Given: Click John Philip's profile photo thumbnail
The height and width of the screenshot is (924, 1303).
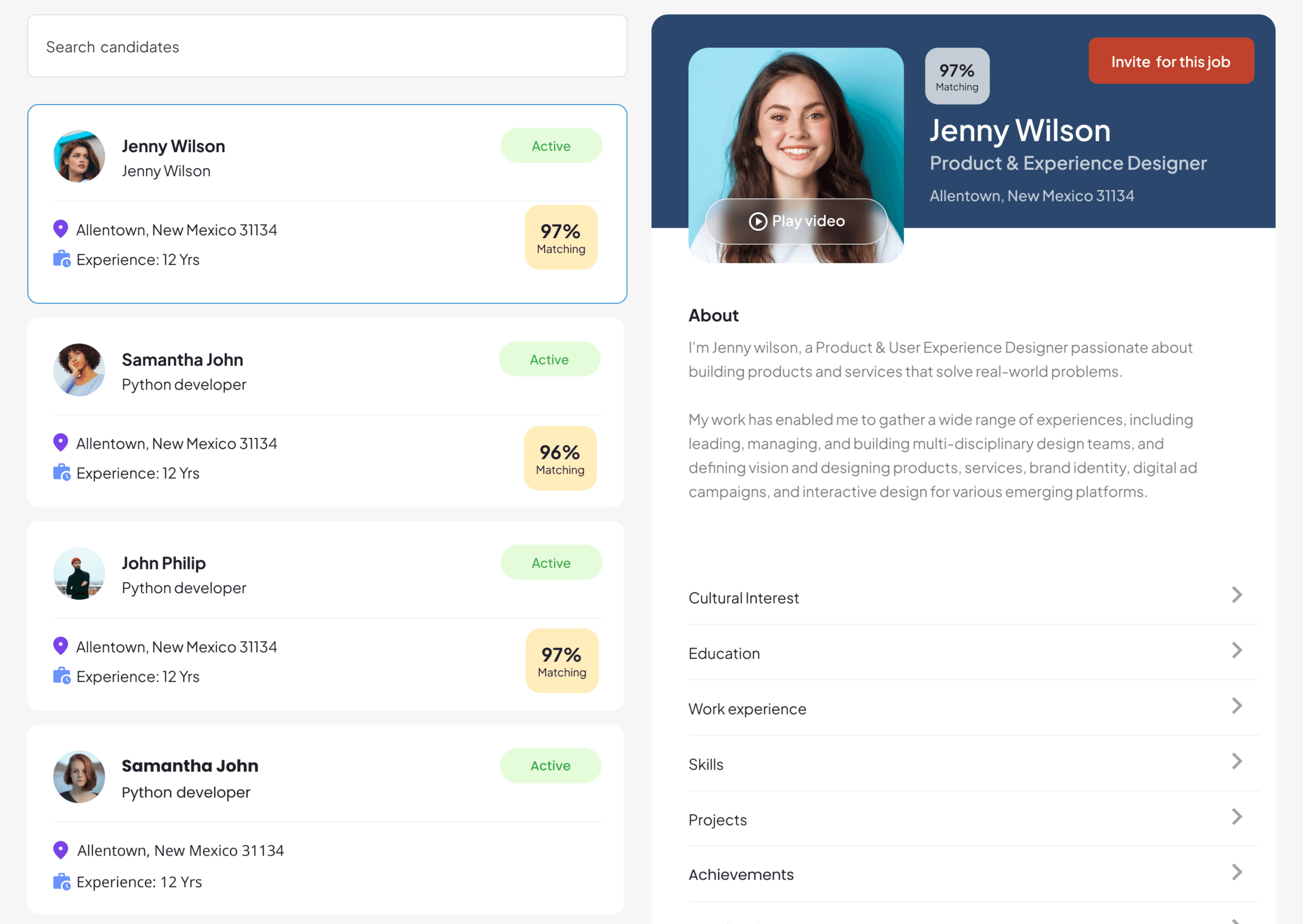Looking at the screenshot, I should point(79,574).
